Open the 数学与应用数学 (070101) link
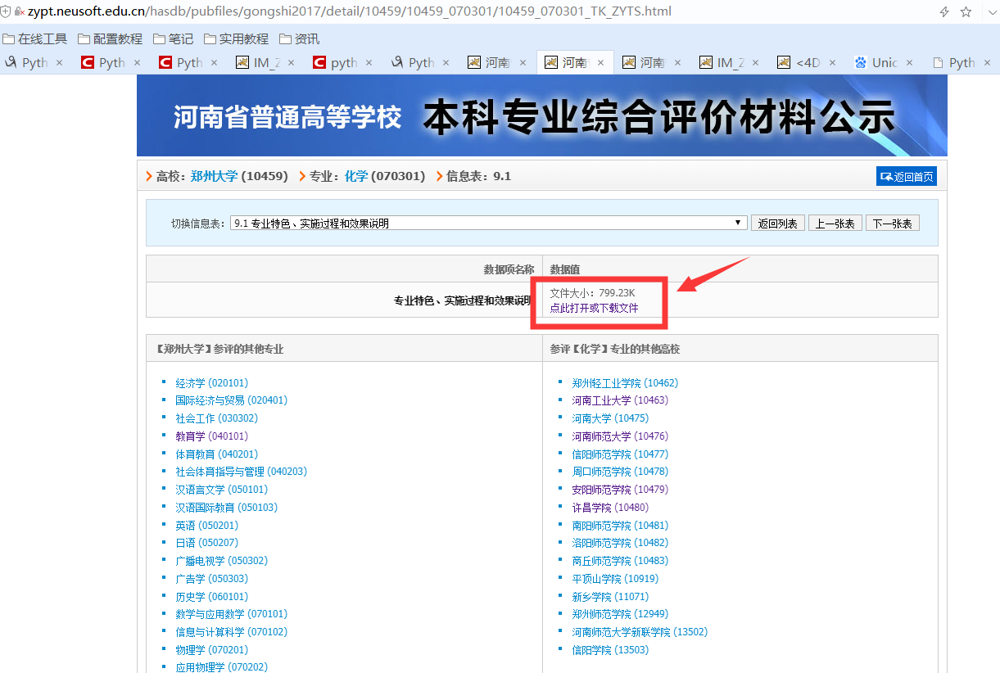The width and height of the screenshot is (1000, 673). click(232, 614)
